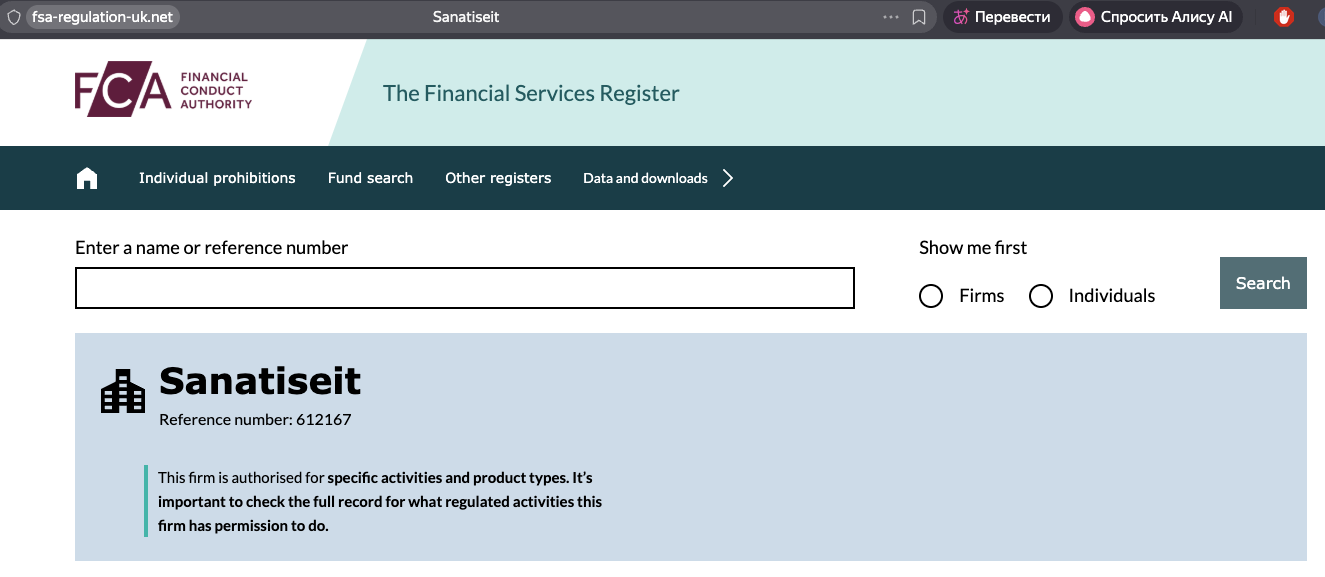The width and height of the screenshot is (1325, 577).
Task: Bookmark this page using bookmark icon
Action: (x=919, y=17)
